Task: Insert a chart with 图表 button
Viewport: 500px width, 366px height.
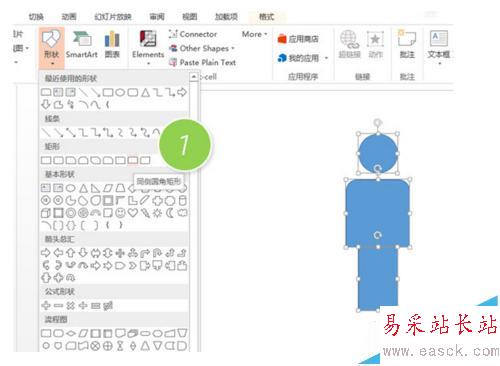Action: 112,44
